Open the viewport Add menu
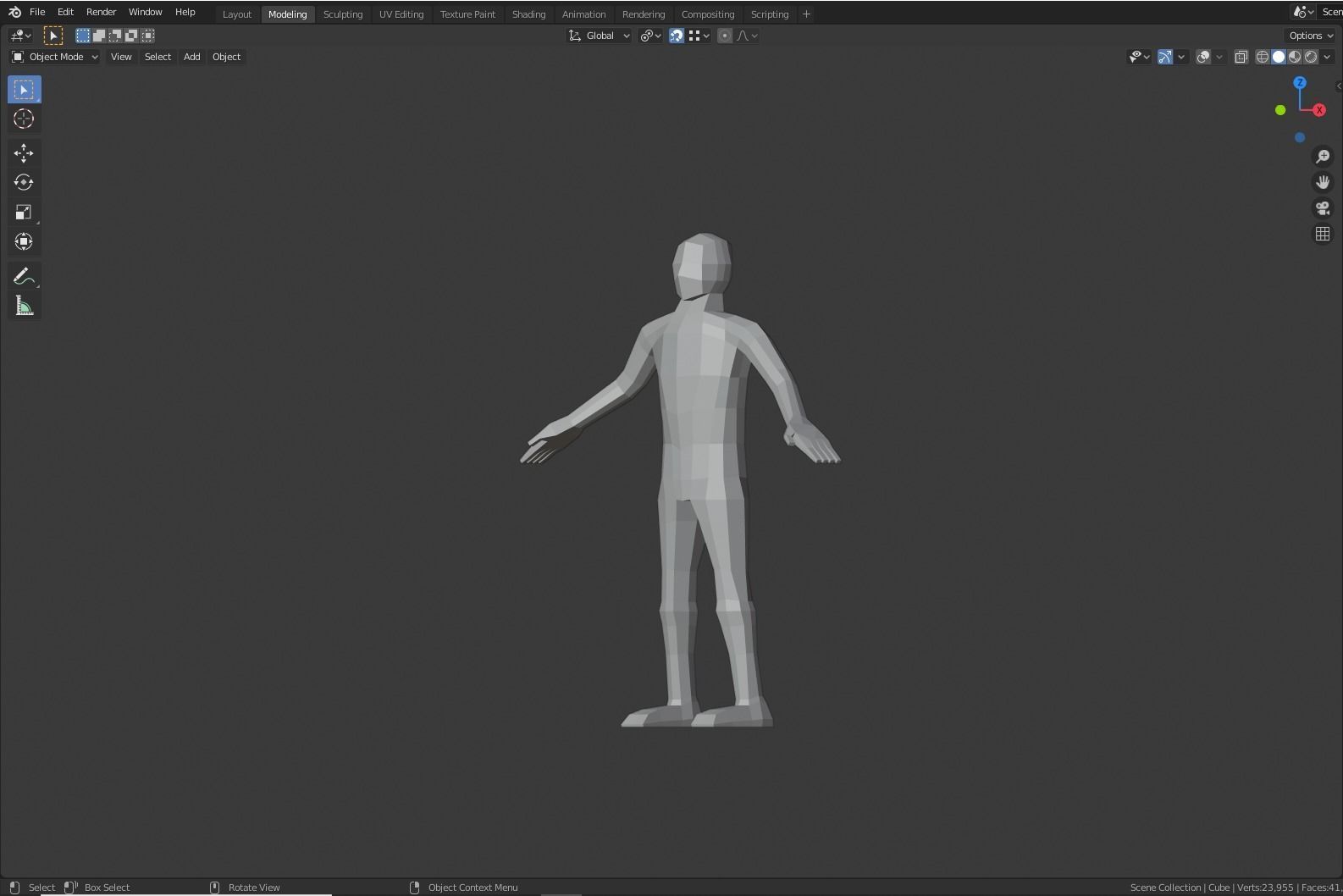 coord(192,57)
